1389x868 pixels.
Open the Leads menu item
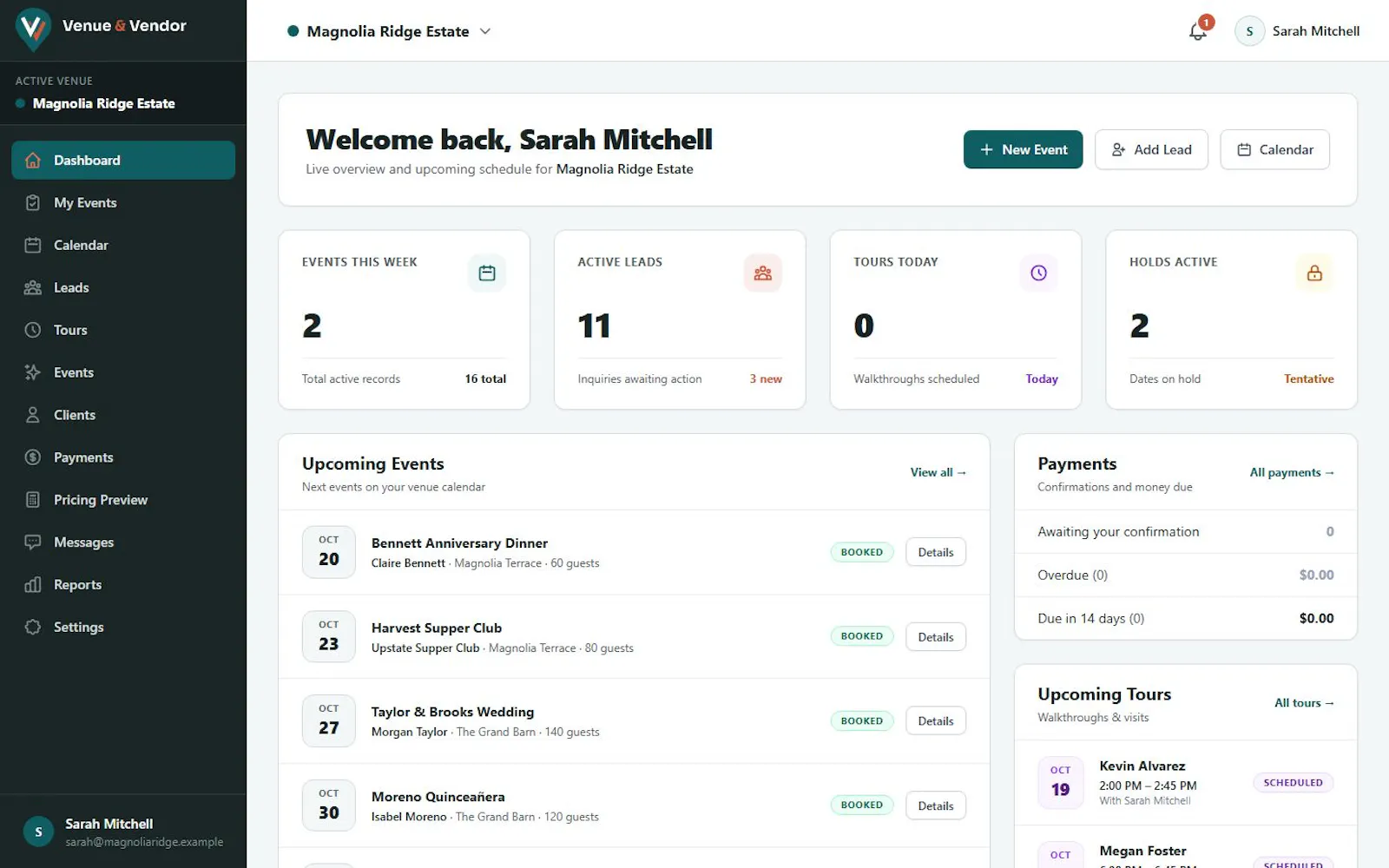coord(123,288)
